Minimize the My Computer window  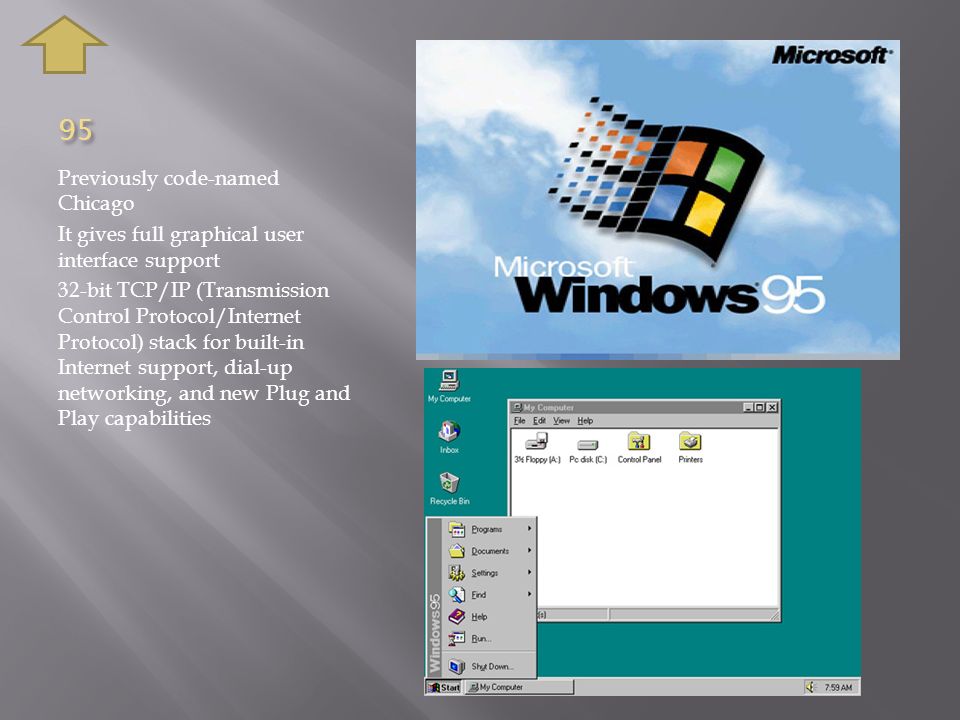point(748,407)
